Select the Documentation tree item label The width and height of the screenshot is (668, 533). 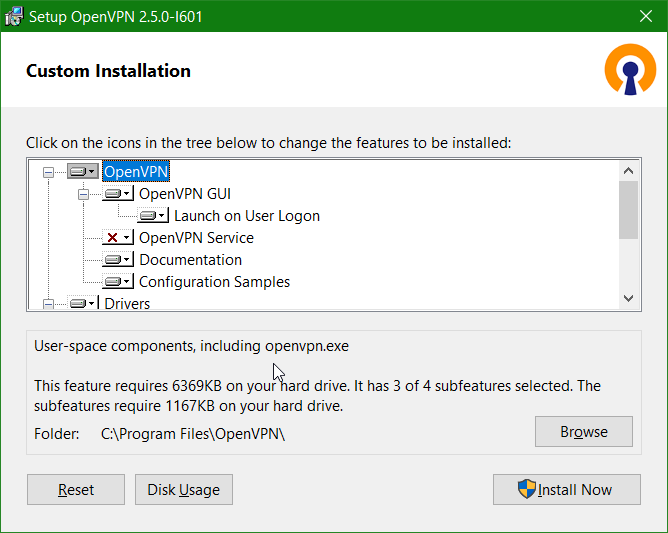coord(190,260)
